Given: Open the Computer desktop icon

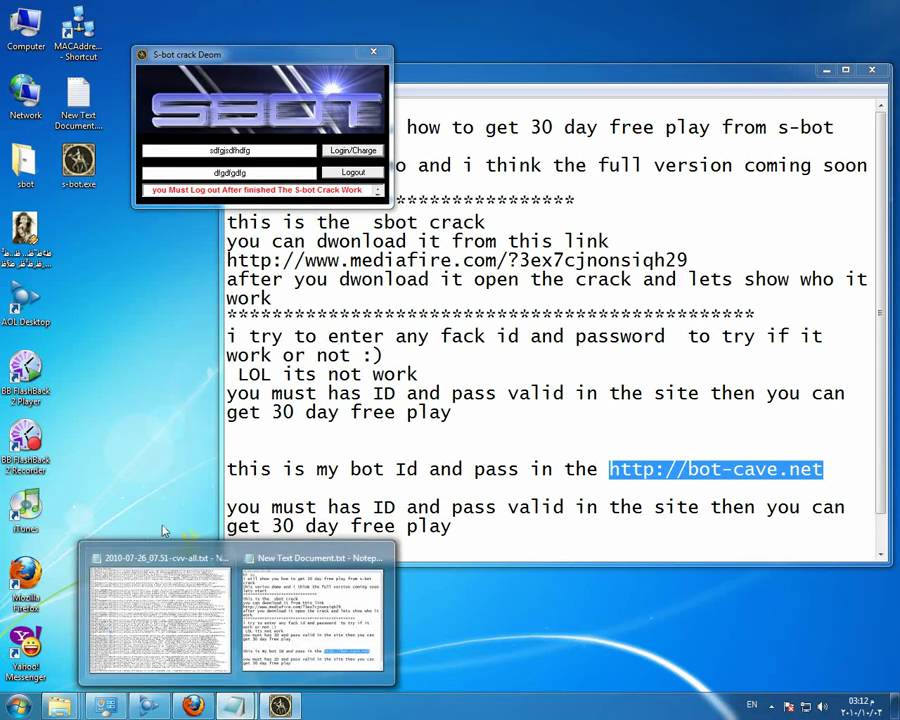Looking at the screenshot, I should [x=26, y=29].
